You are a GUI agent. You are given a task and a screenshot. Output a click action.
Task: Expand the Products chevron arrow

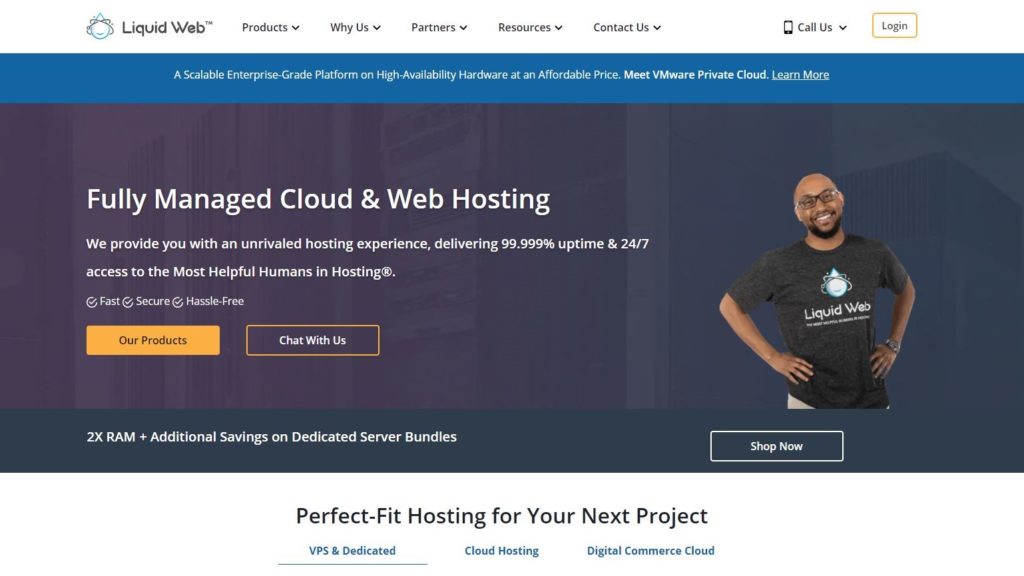pyautogui.click(x=296, y=28)
